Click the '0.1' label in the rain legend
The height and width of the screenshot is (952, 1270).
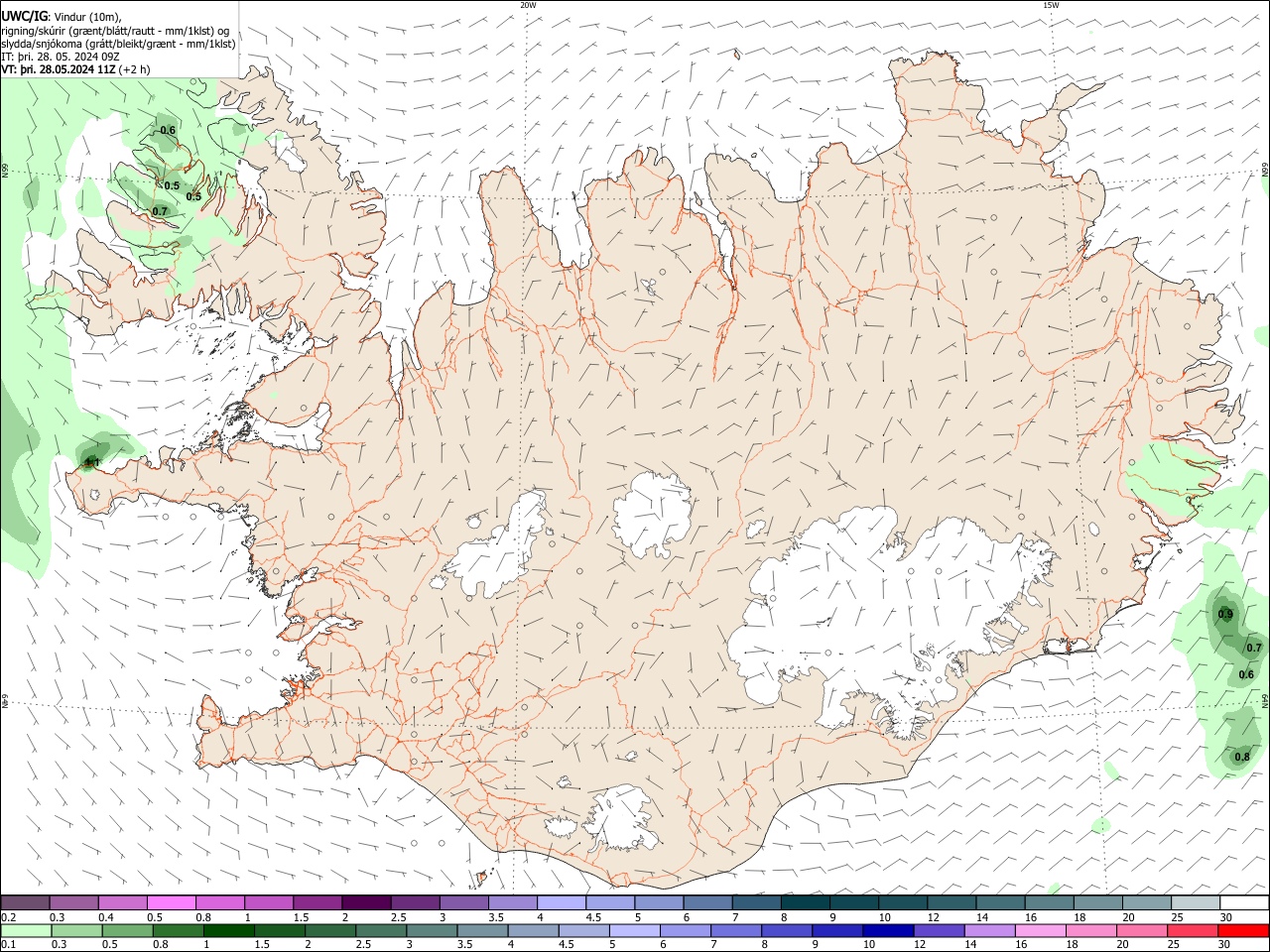8,944
